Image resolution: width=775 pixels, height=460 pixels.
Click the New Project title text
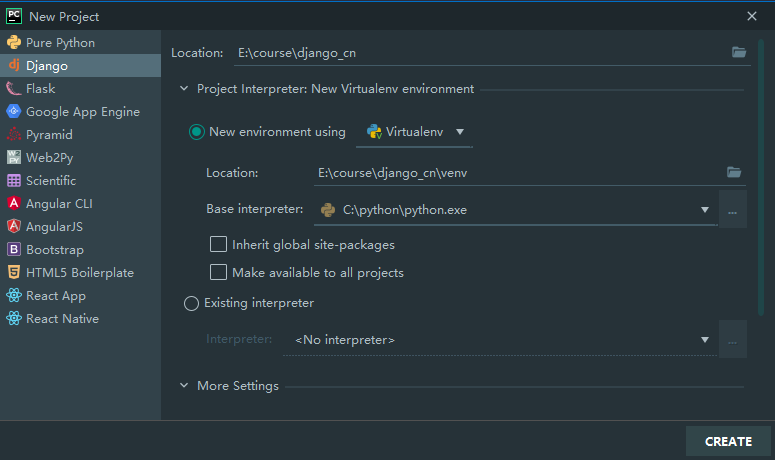pyautogui.click(x=64, y=16)
